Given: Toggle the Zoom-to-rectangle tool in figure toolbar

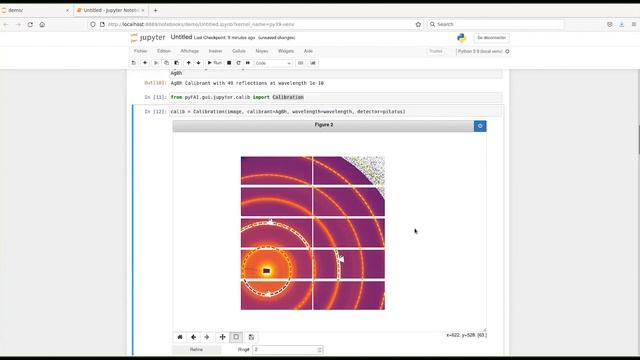Looking at the screenshot, I should point(236,337).
